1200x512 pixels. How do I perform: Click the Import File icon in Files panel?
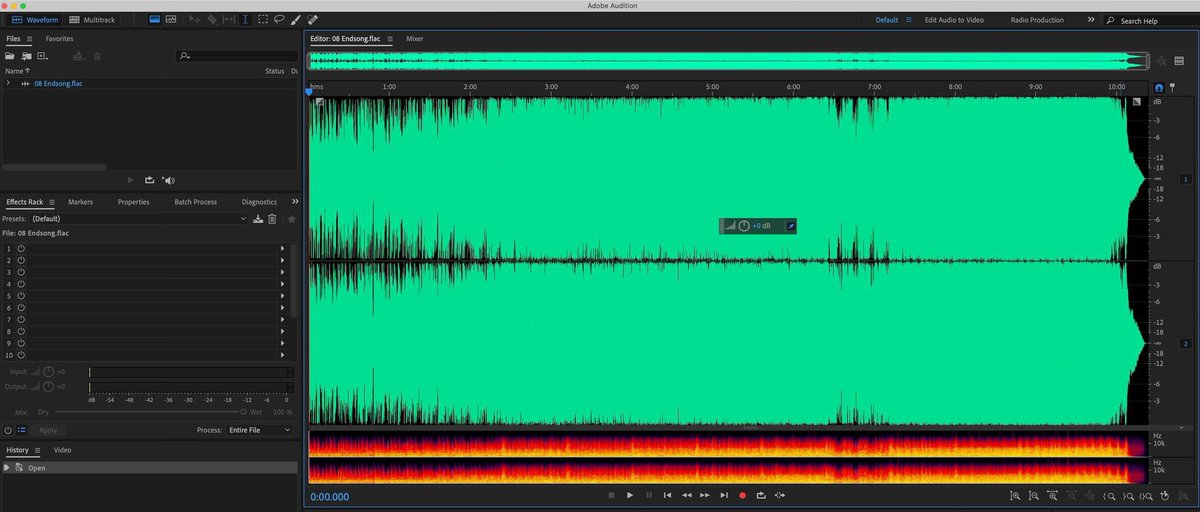pyautogui.click(x=26, y=56)
